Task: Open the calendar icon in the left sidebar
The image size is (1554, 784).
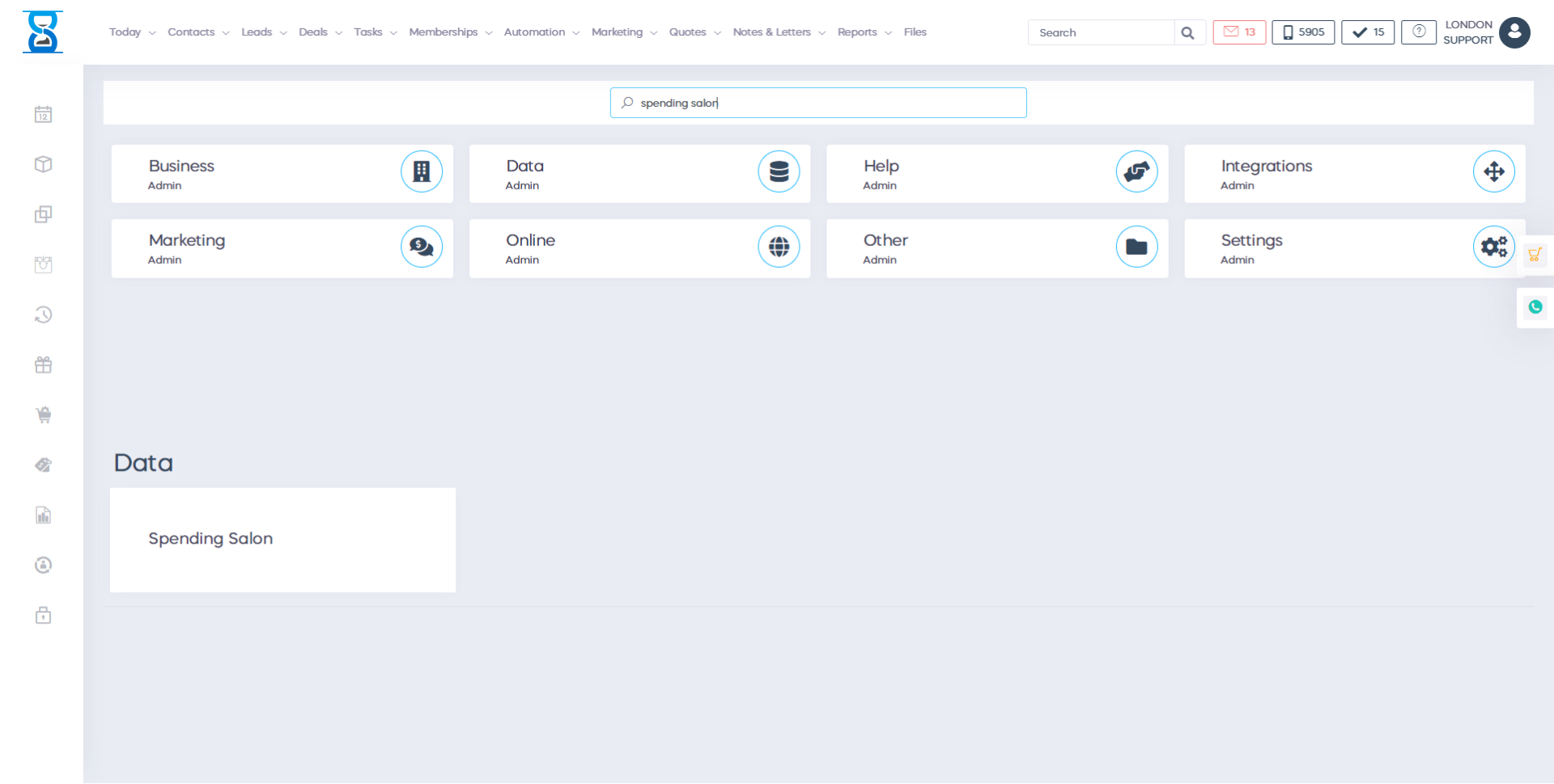Action: pos(43,113)
